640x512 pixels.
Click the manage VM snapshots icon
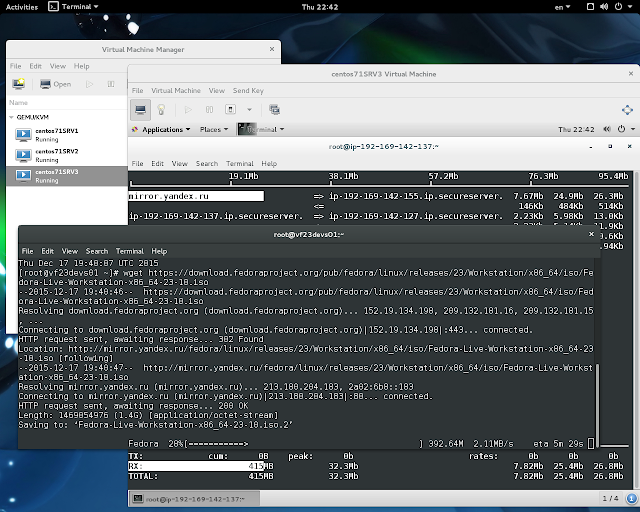tap(275, 109)
